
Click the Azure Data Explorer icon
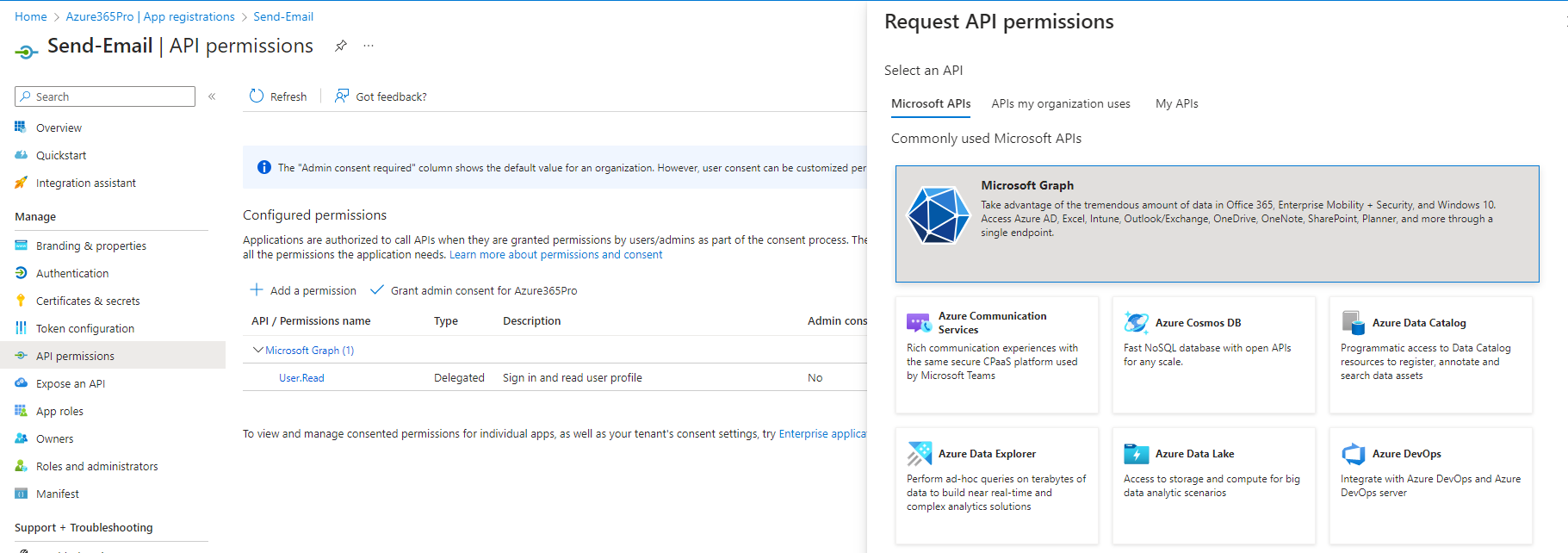(x=919, y=454)
